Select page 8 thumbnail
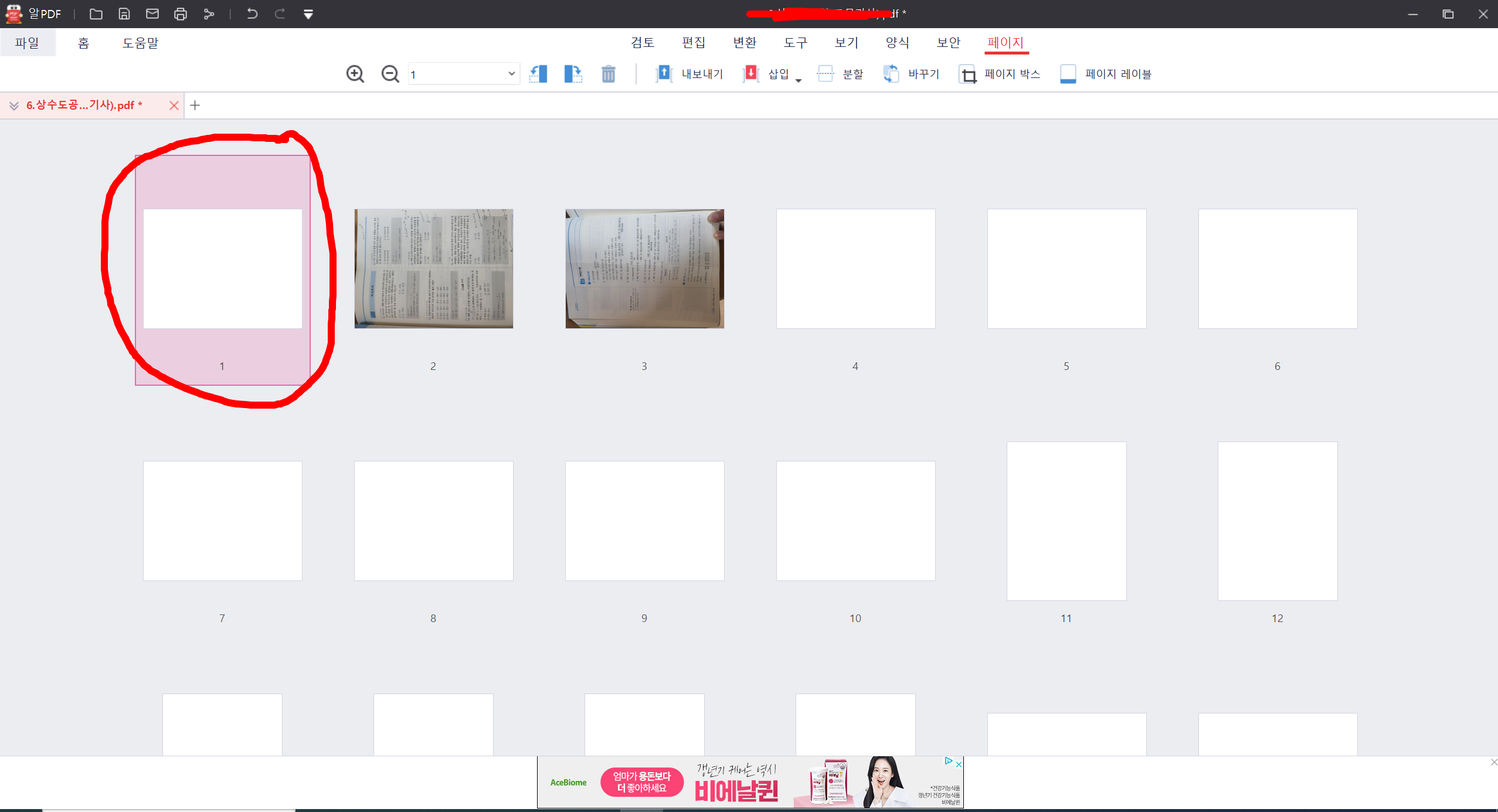Image resolution: width=1498 pixels, height=812 pixels. pyautogui.click(x=434, y=521)
